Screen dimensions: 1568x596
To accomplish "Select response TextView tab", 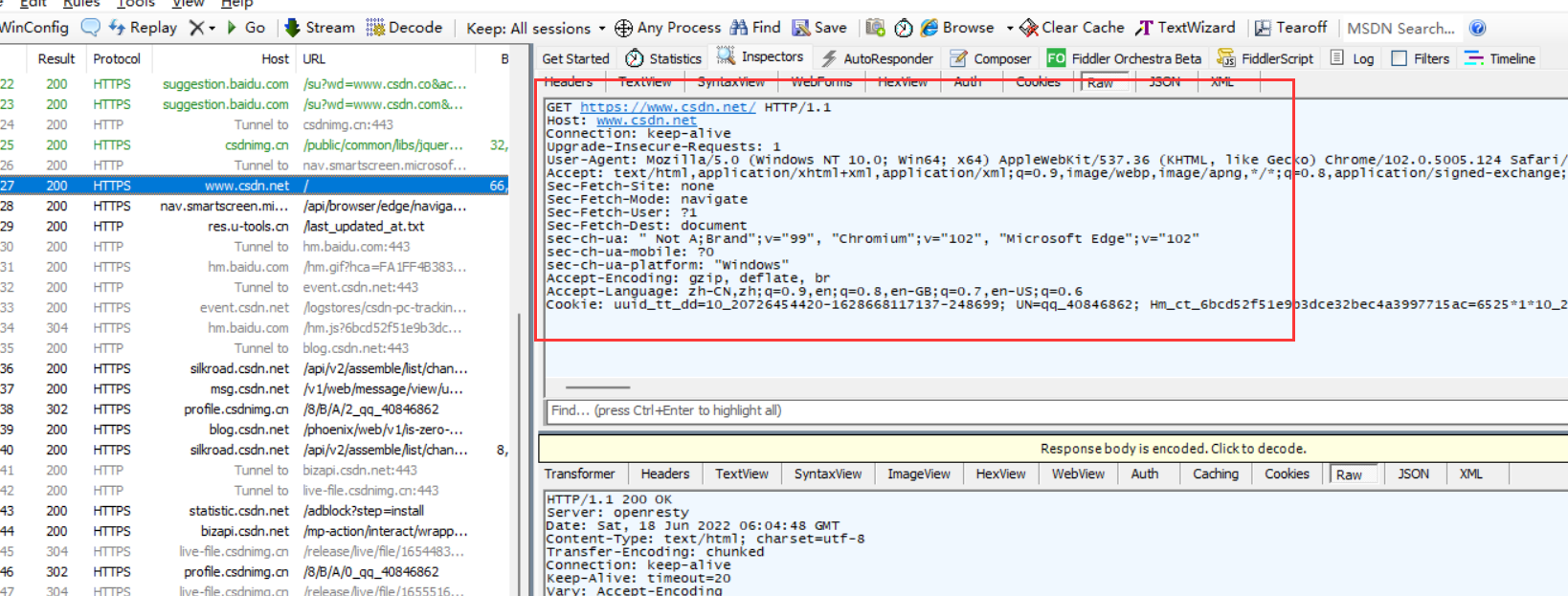I will [742, 474].
